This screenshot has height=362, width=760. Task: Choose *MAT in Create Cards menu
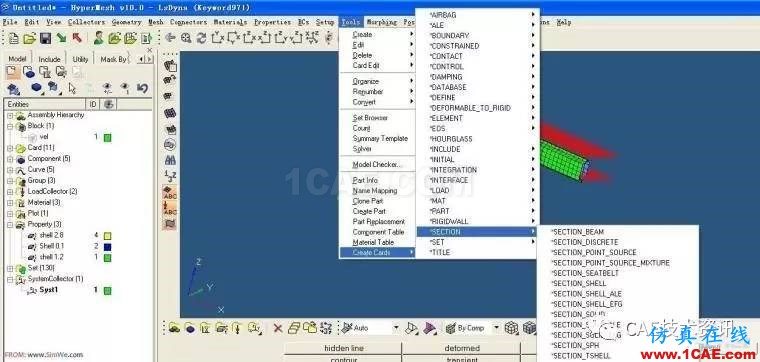pyautogui.click(x=438, y=201)
